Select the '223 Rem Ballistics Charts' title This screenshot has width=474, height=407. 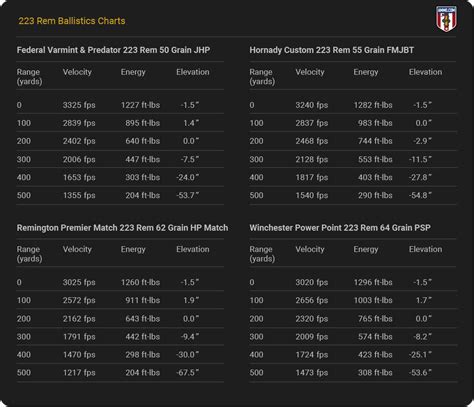pyautogui.click(x=72, y=21)
